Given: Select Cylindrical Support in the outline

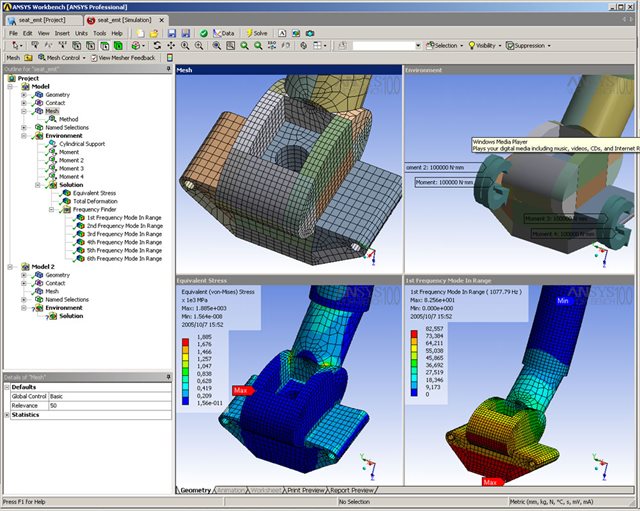Looking at the screenshot, I should pyautogui.click(x=82, y=144).
